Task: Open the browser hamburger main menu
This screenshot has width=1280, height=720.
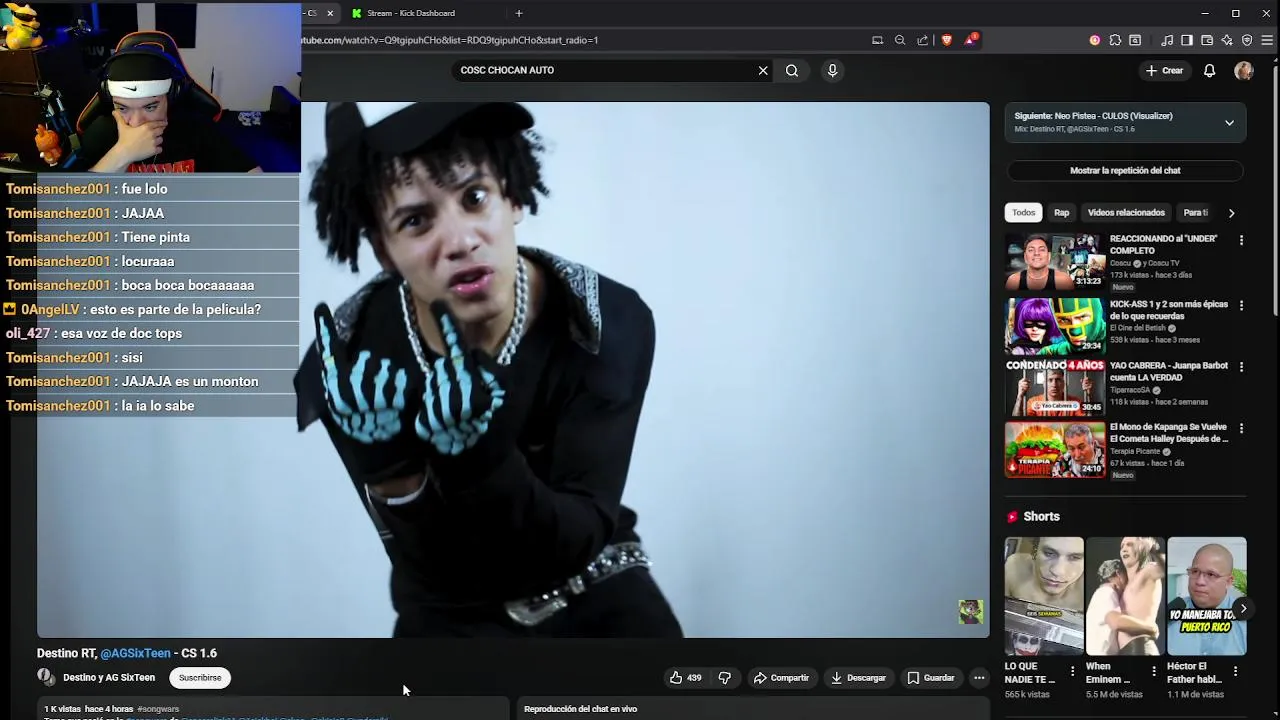Action: point(1267,40)
